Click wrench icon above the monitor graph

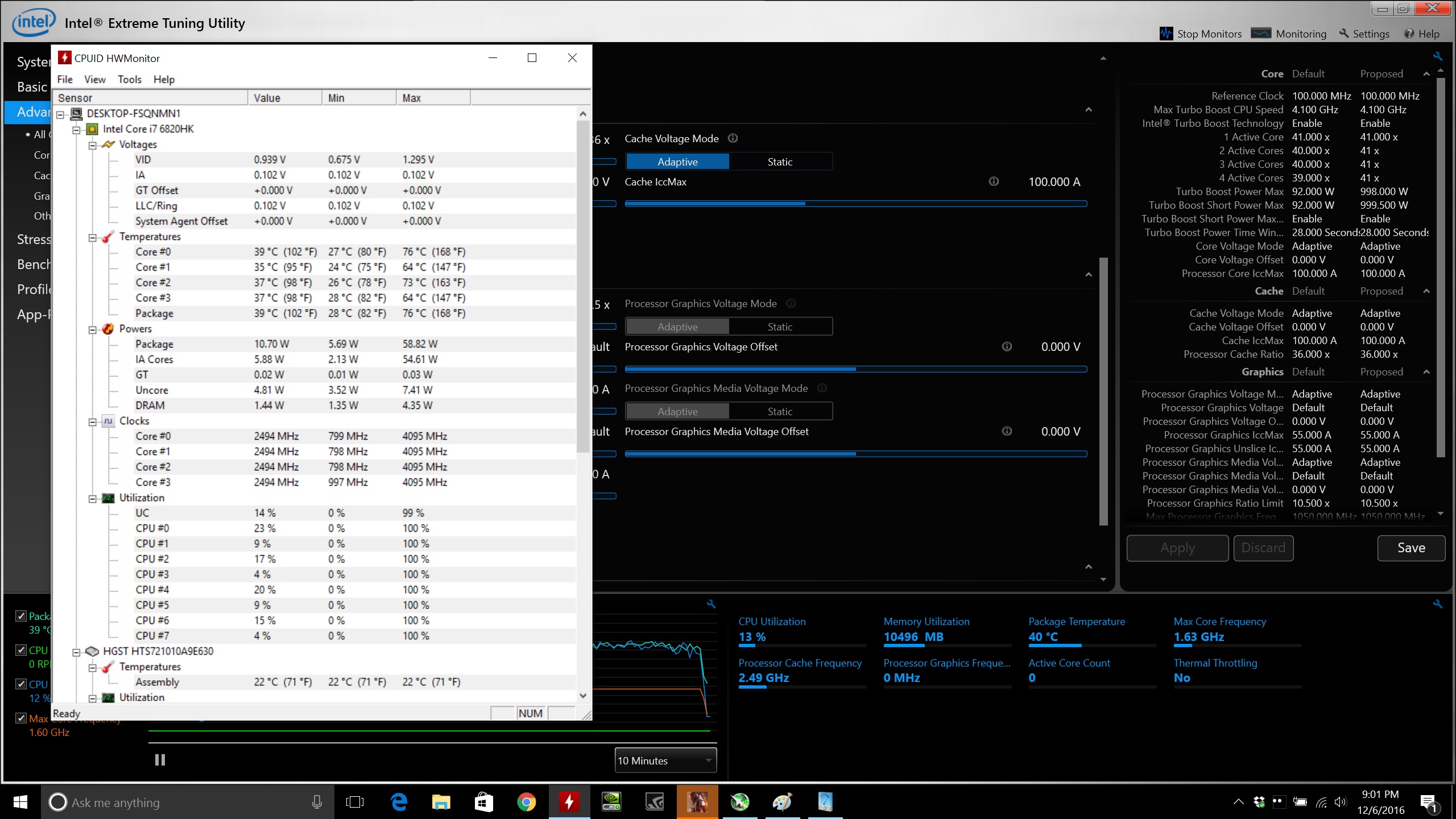tap(711, 604)
